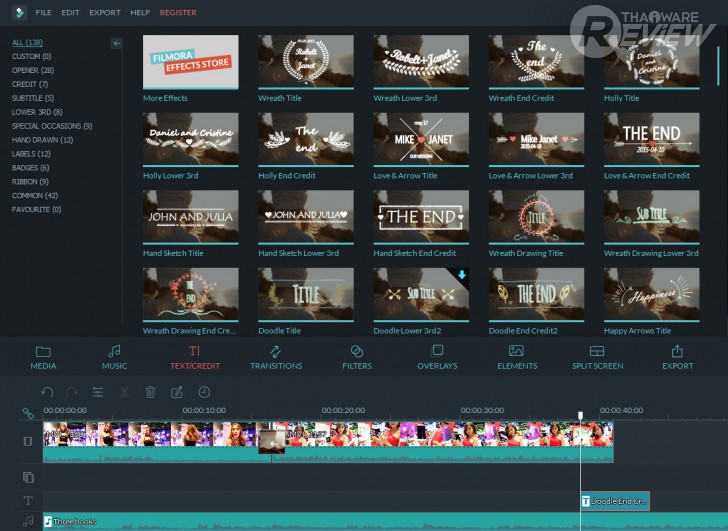Select the Holly End Credit thumbnail
Viewport: 728px width, 531px height.
[306, 139]
